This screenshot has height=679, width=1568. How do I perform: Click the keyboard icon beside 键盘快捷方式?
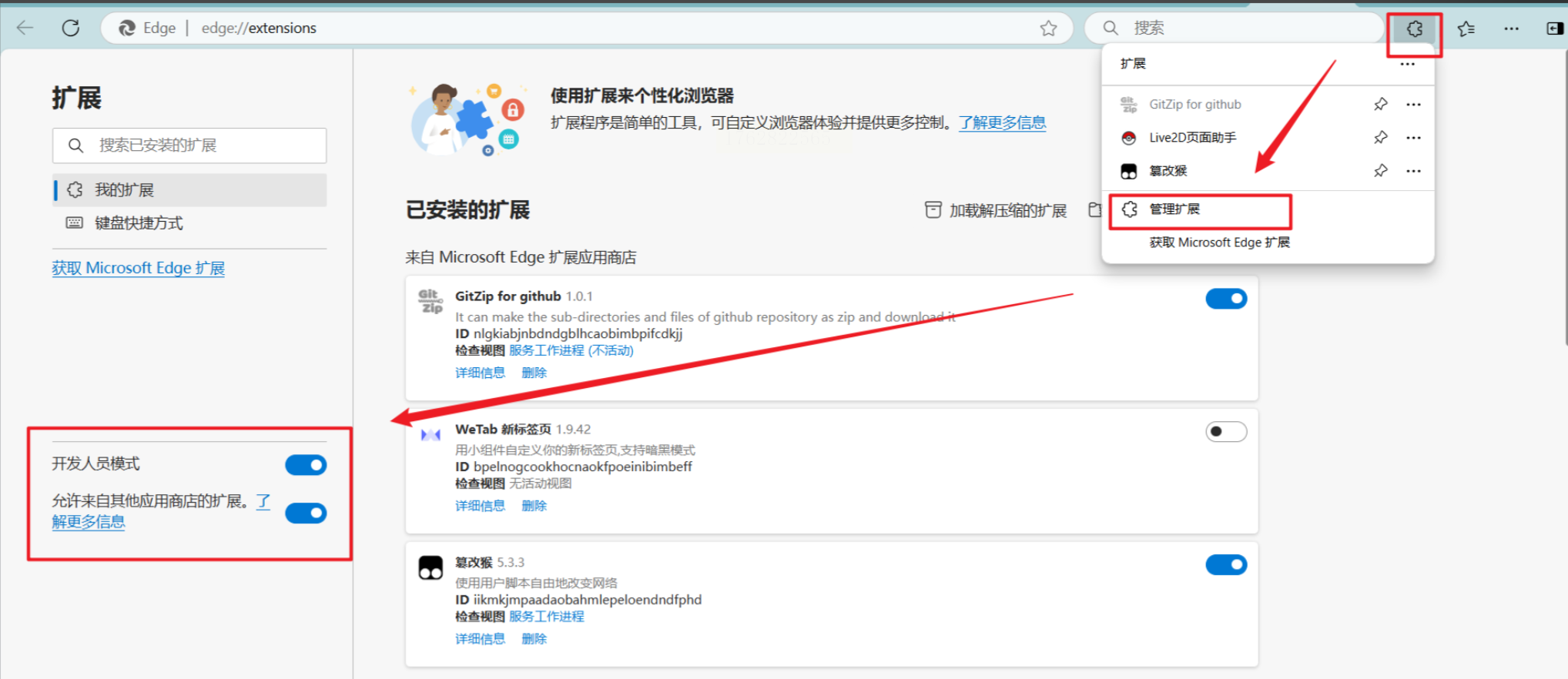75,223
